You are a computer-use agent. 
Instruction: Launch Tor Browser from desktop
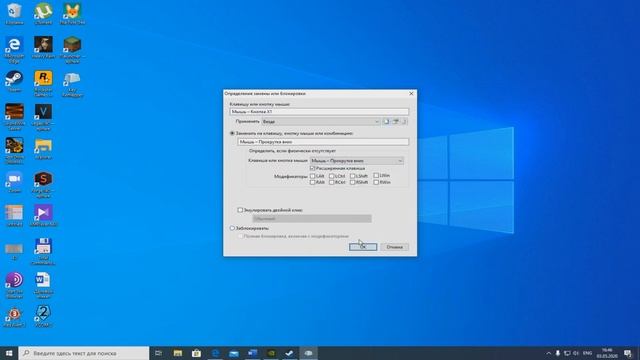pyautogui.click(x=14, y=286)
